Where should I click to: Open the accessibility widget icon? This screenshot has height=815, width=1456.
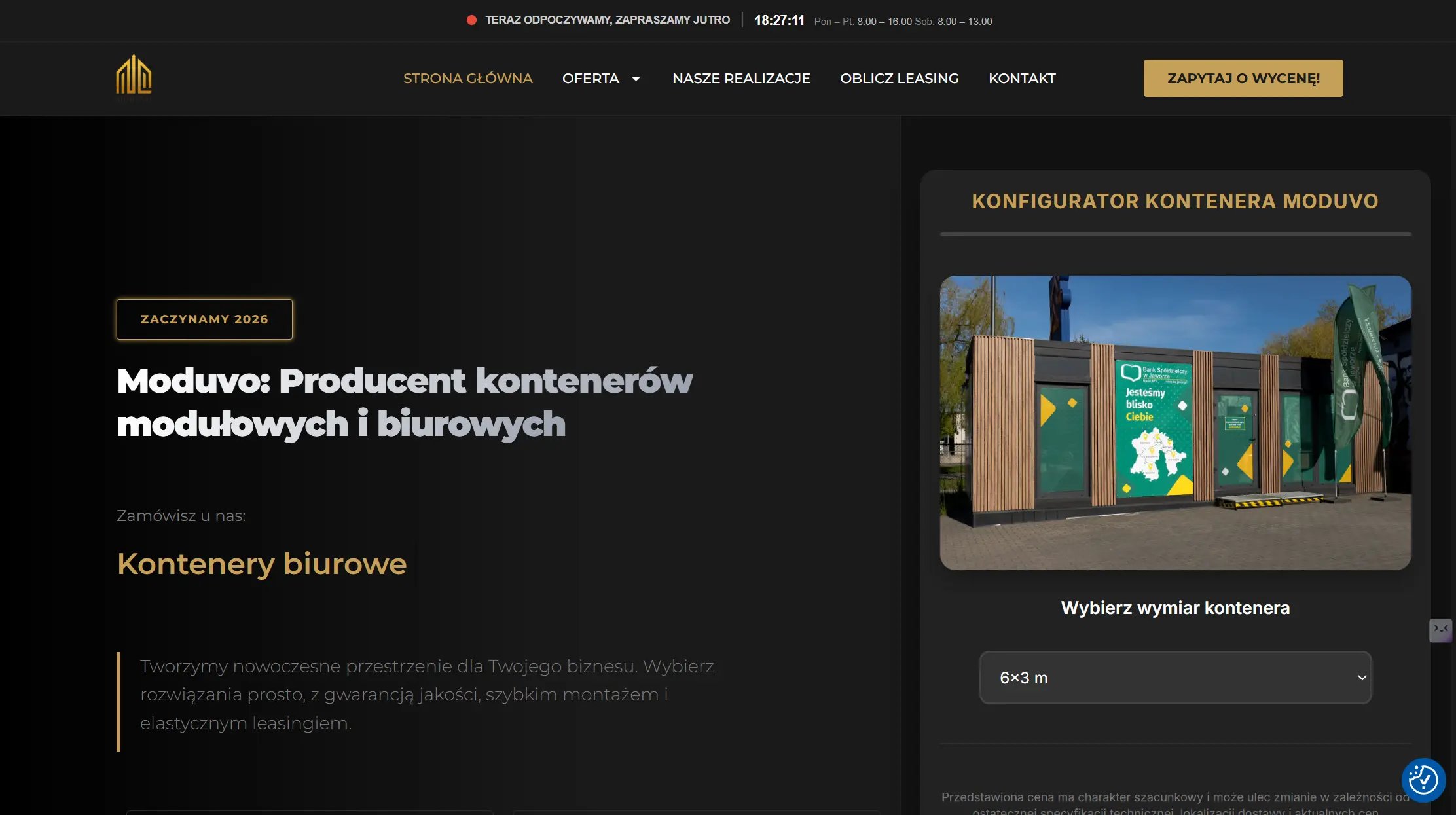pos(1423,780)
